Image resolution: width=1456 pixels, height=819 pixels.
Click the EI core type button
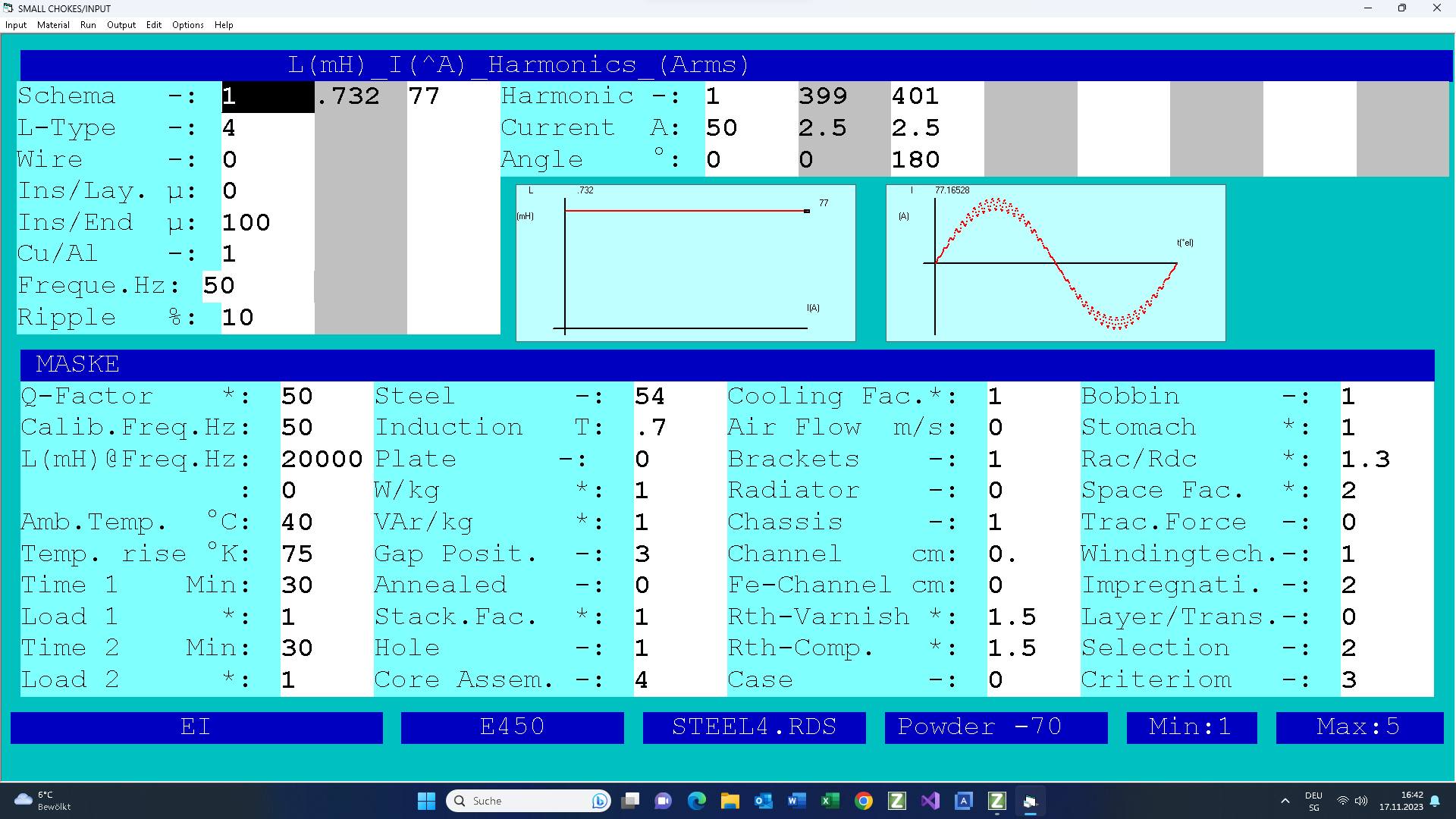pos(196,727)
